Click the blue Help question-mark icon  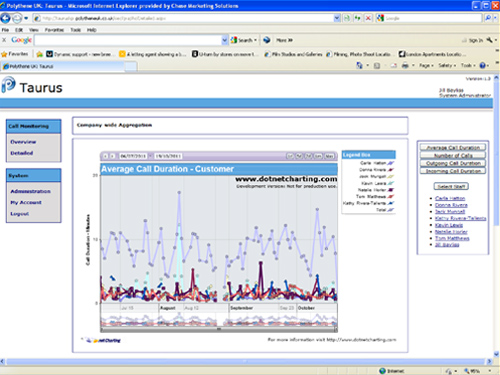point(482,66)
